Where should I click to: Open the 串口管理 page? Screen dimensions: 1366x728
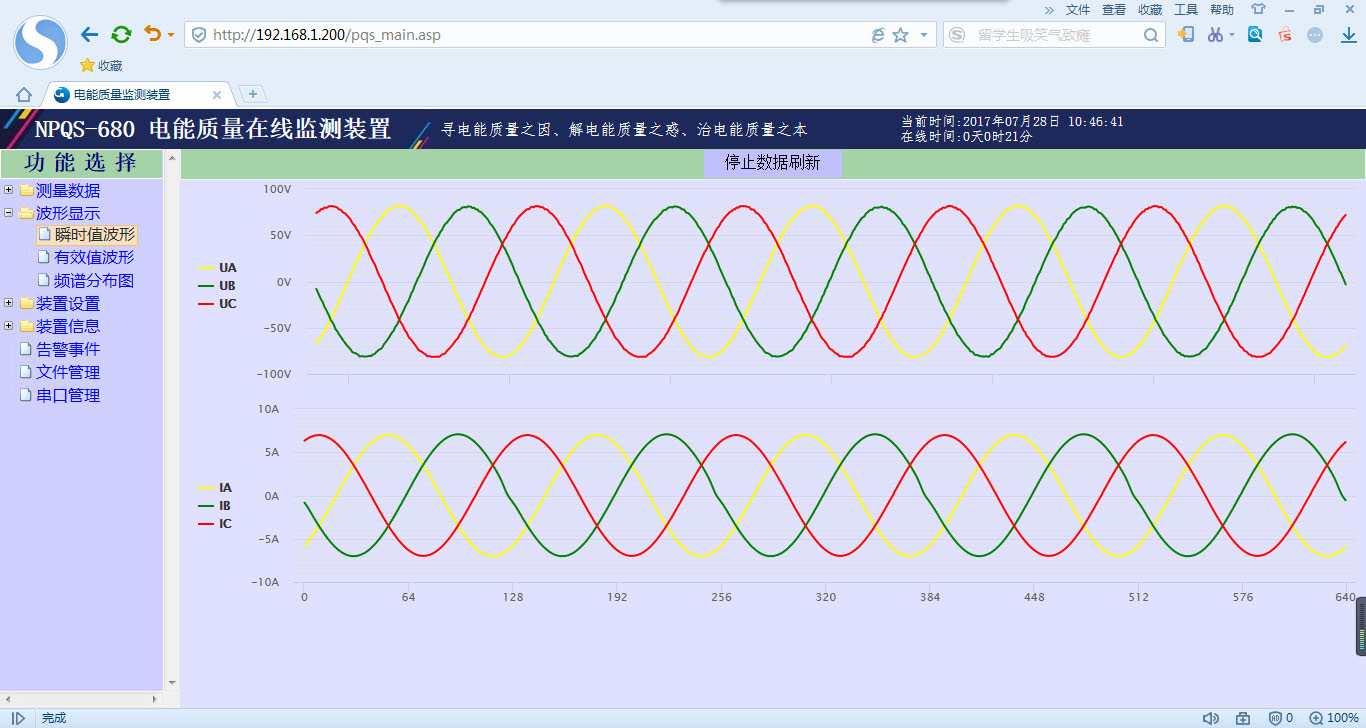68,395
